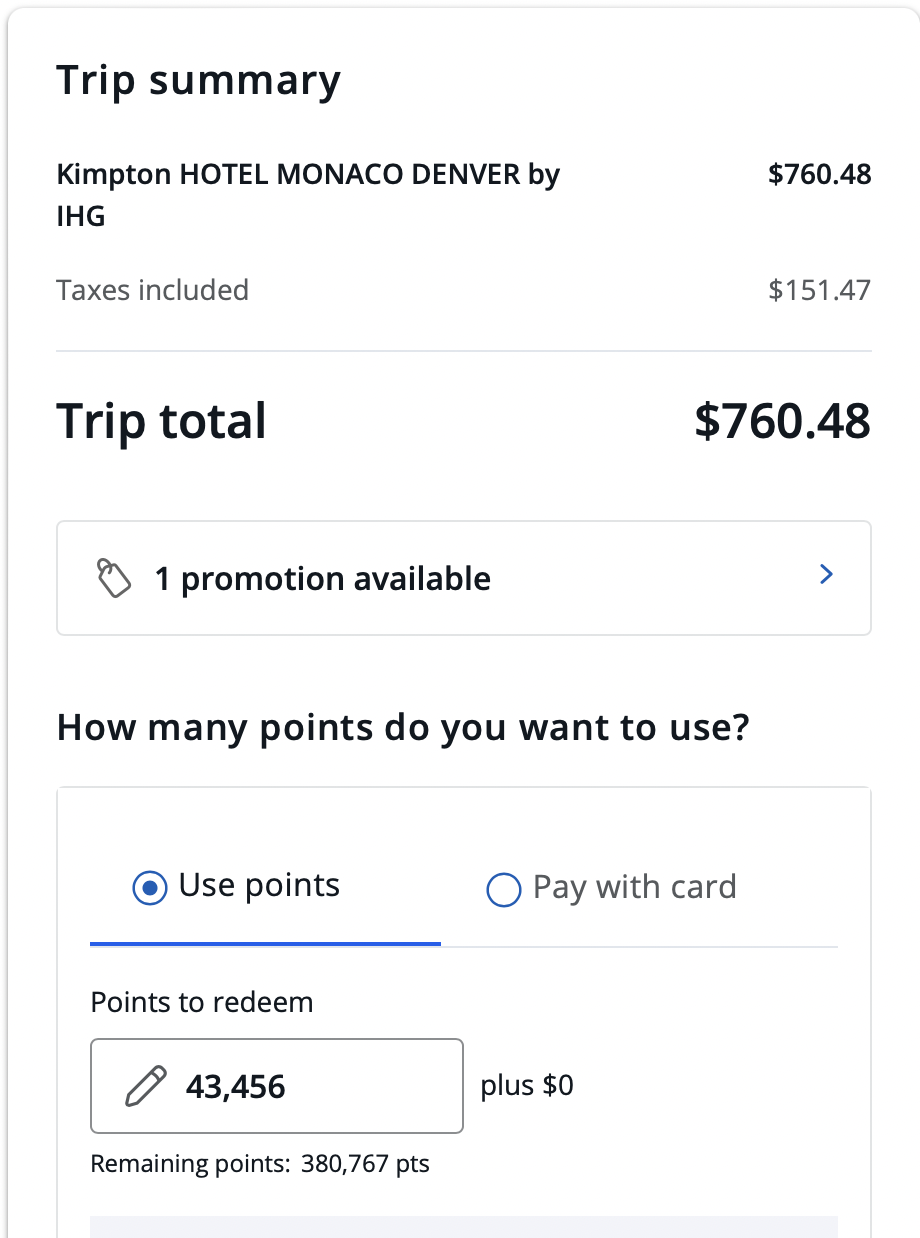This screenshot has height=1238, width=920.
Task: Switch to the Use points tab label
Action: (x=259, y=886)
